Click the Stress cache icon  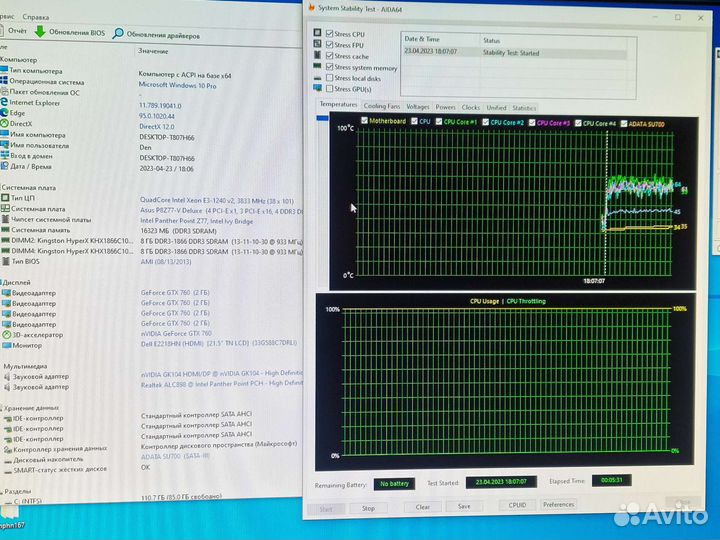317,55
